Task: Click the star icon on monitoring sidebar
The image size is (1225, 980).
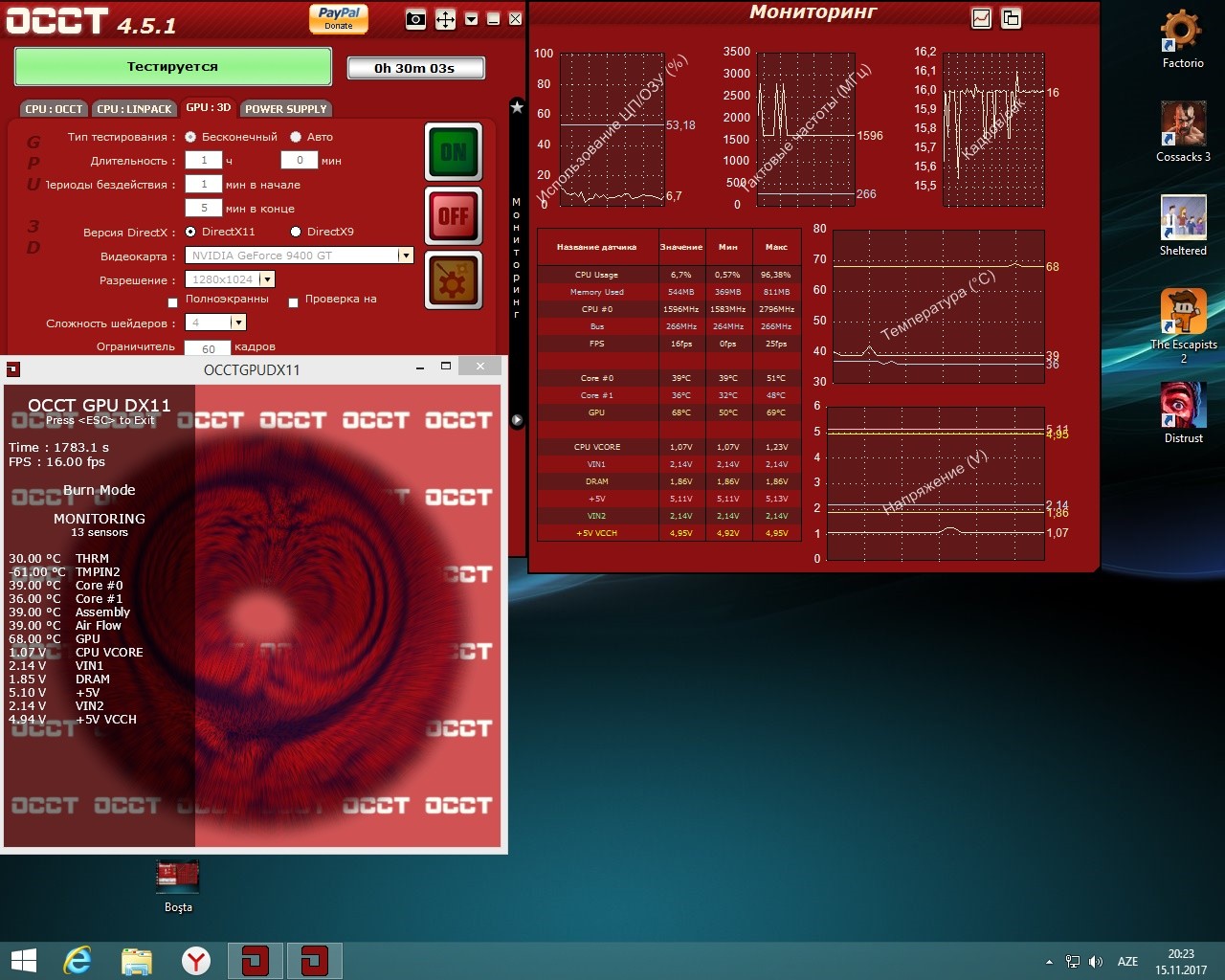Action: pos(517,107)
